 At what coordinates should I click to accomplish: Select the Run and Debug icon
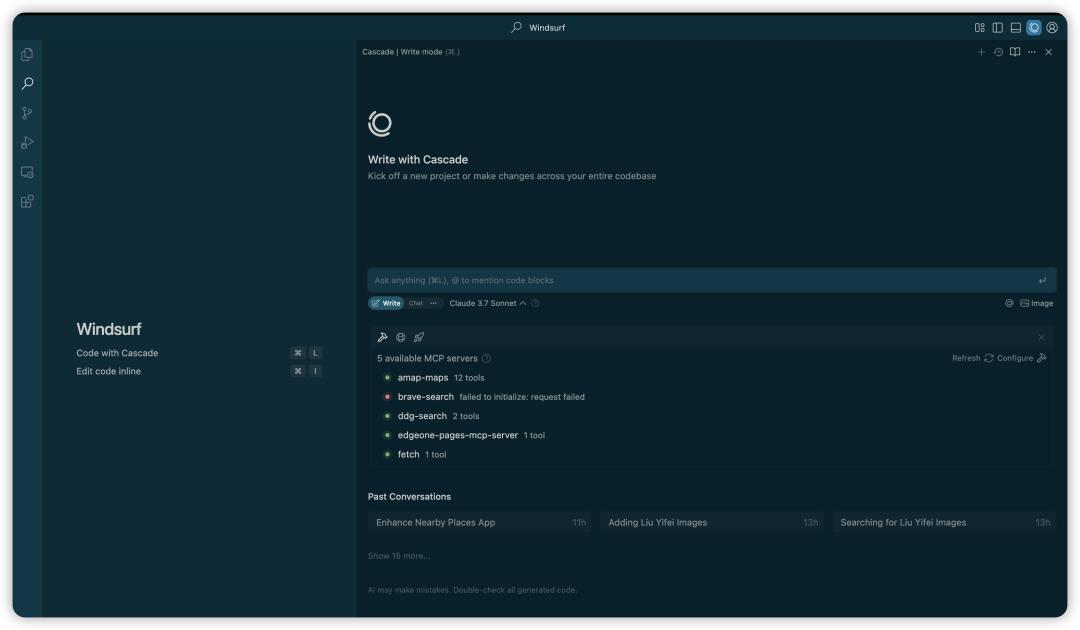point(25,141)
